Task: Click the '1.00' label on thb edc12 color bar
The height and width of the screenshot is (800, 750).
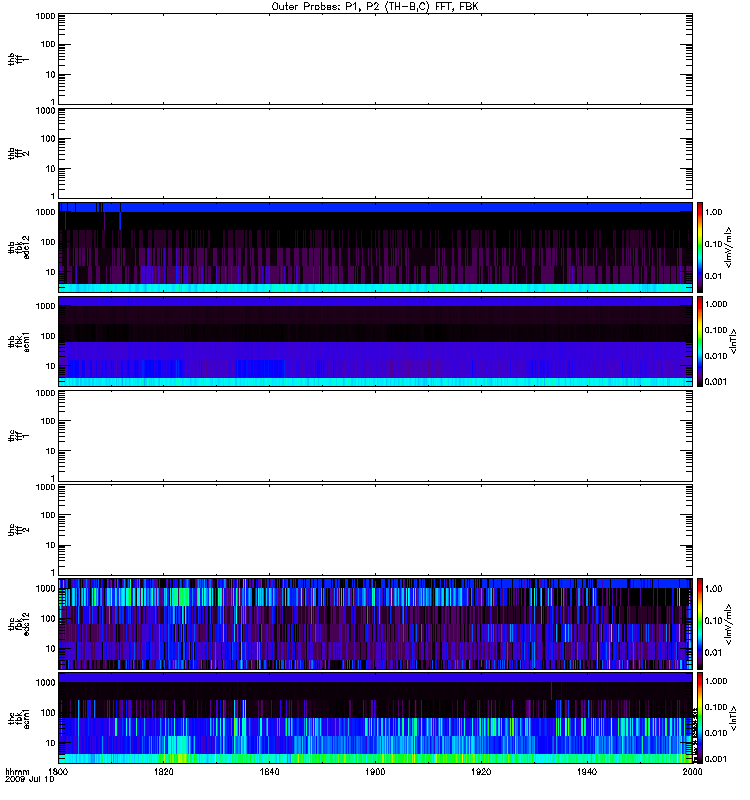Action: click(713, 212)
